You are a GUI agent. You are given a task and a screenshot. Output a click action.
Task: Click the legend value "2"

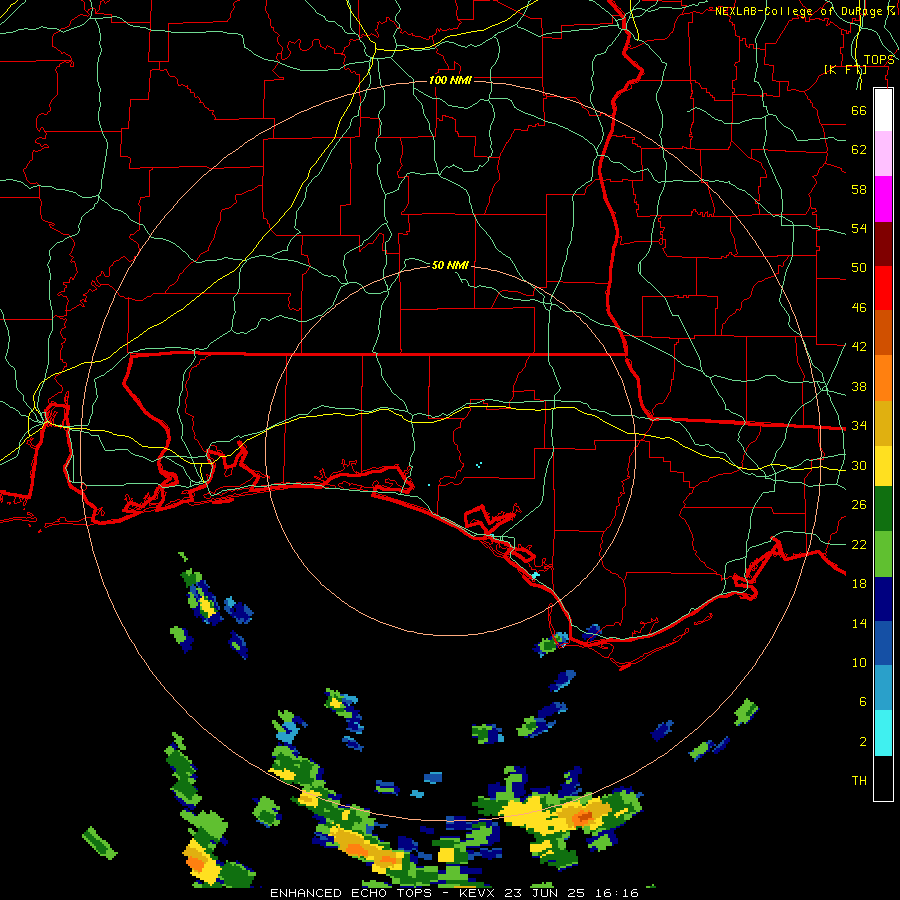pos(863,742)
